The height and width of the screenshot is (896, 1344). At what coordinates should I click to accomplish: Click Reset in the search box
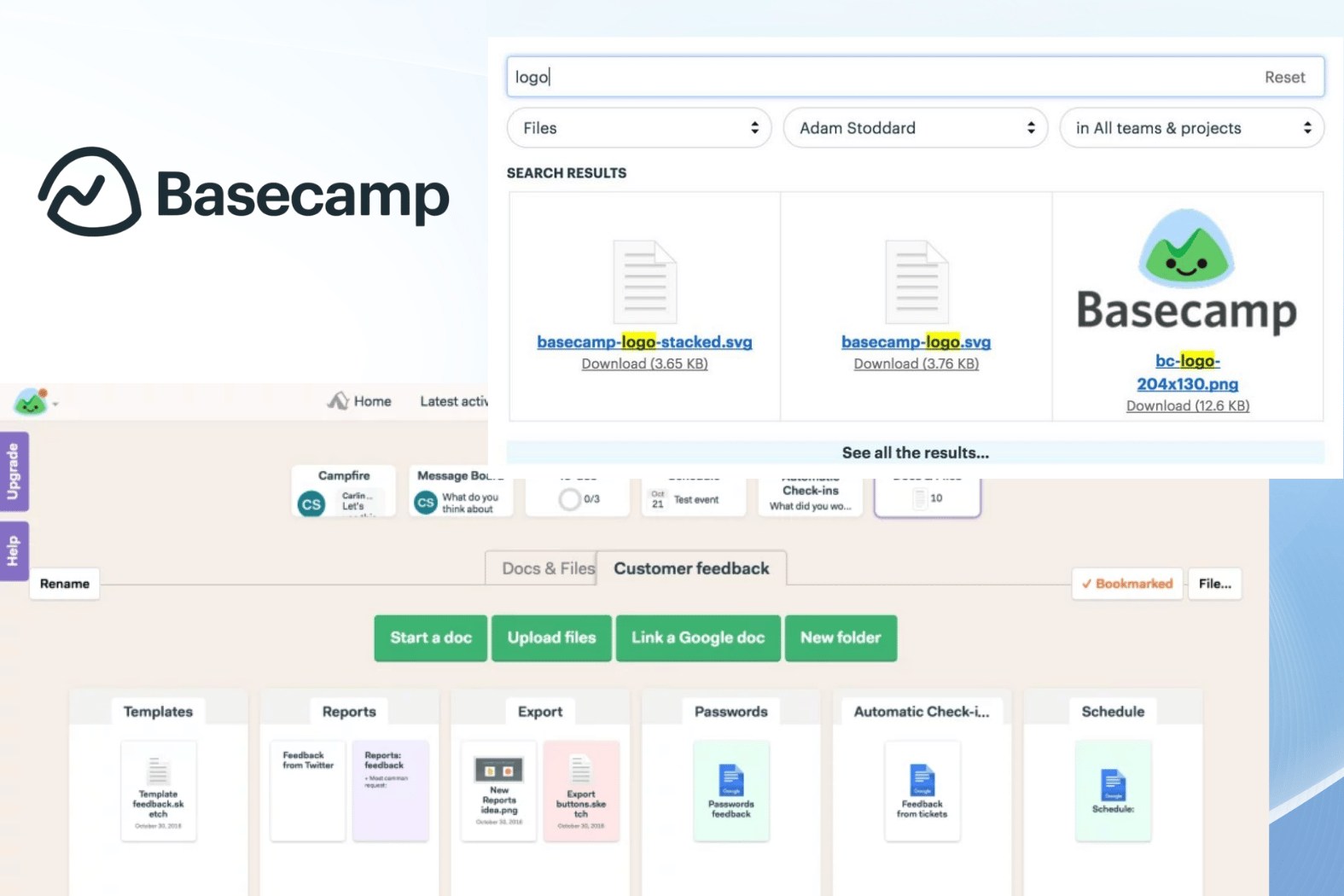point(1284,77)
